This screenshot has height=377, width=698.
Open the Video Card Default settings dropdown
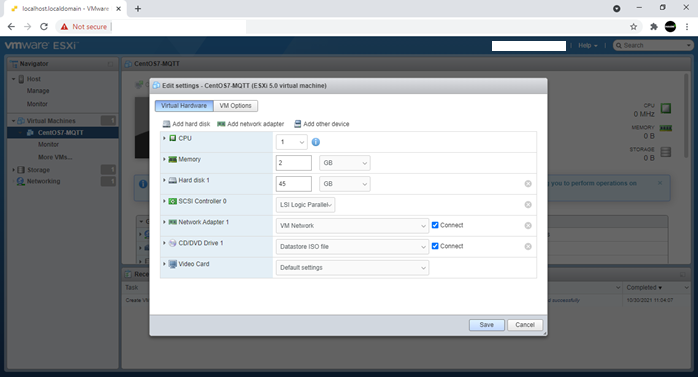click(352, 268)
